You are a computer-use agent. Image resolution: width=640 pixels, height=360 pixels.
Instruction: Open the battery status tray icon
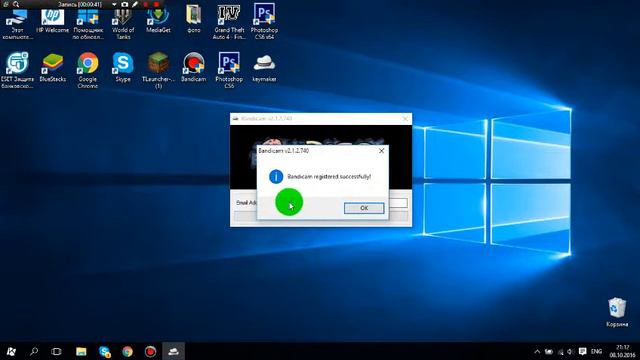click(549, 351)
